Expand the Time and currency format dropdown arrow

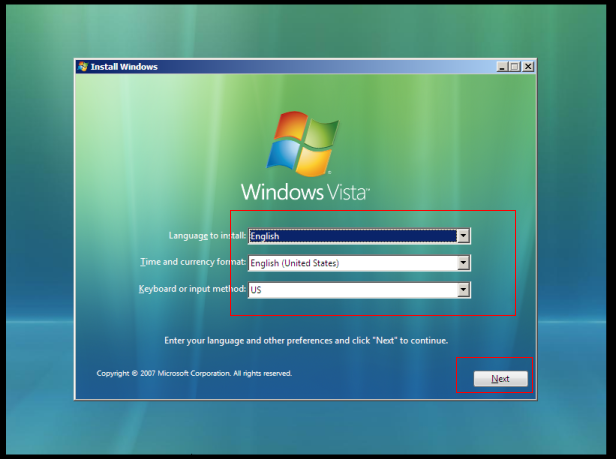point(464,263)
